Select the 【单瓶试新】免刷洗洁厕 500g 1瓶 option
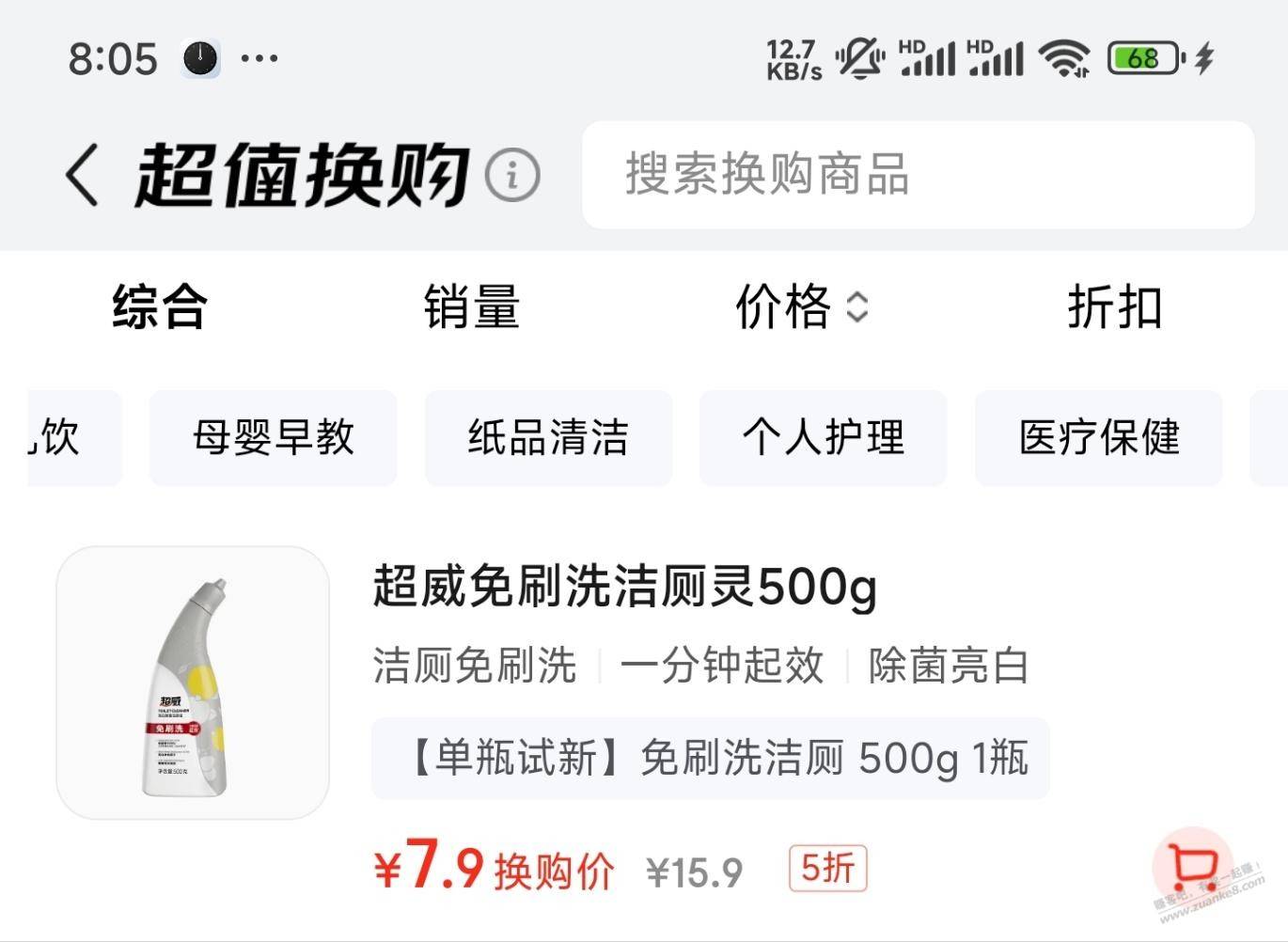Viewport: 1288px width, 942px height. pyautogui.click(x=711, y=758)
